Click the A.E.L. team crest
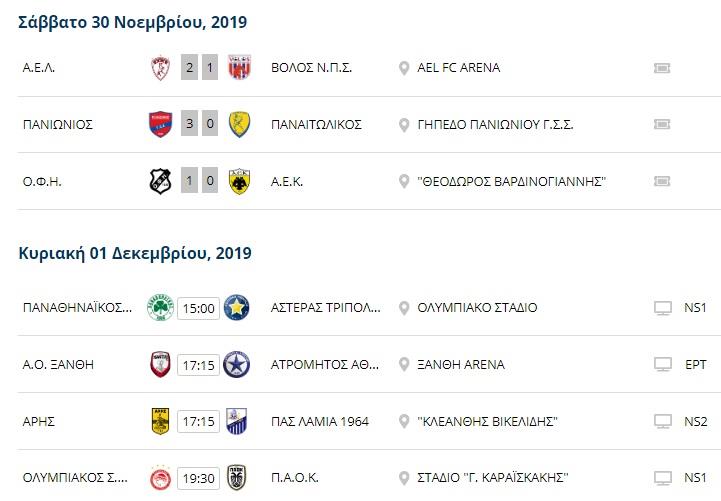Image resolution: width=721 pixels, height=501 pixels. pyautogui.click(x=160, y=68)
